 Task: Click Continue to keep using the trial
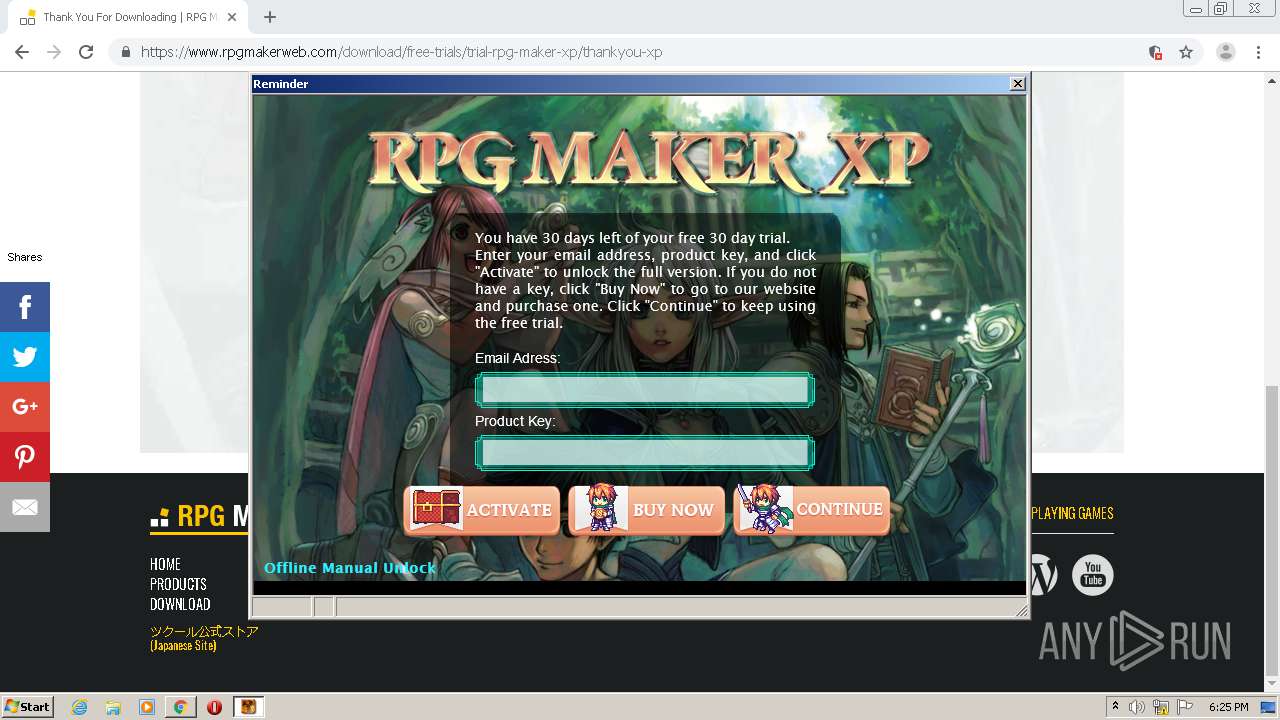pyautogui.click(x=812, y=510)
